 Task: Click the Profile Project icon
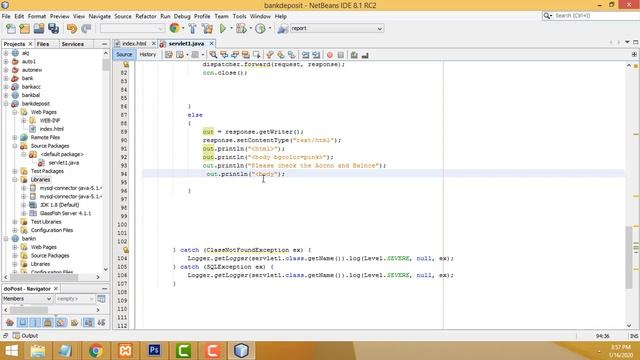[x=260, y=29]
